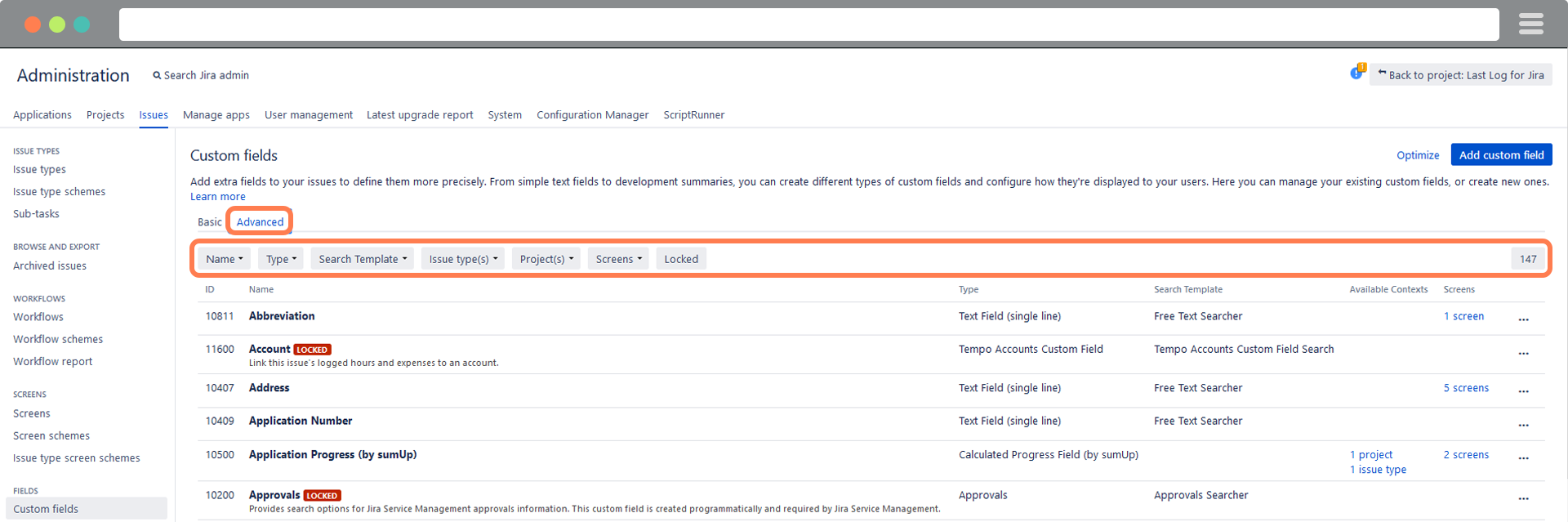
Task: Expand the Name filter dropdown
Action: pyautogui.click(x=224, y=259)
